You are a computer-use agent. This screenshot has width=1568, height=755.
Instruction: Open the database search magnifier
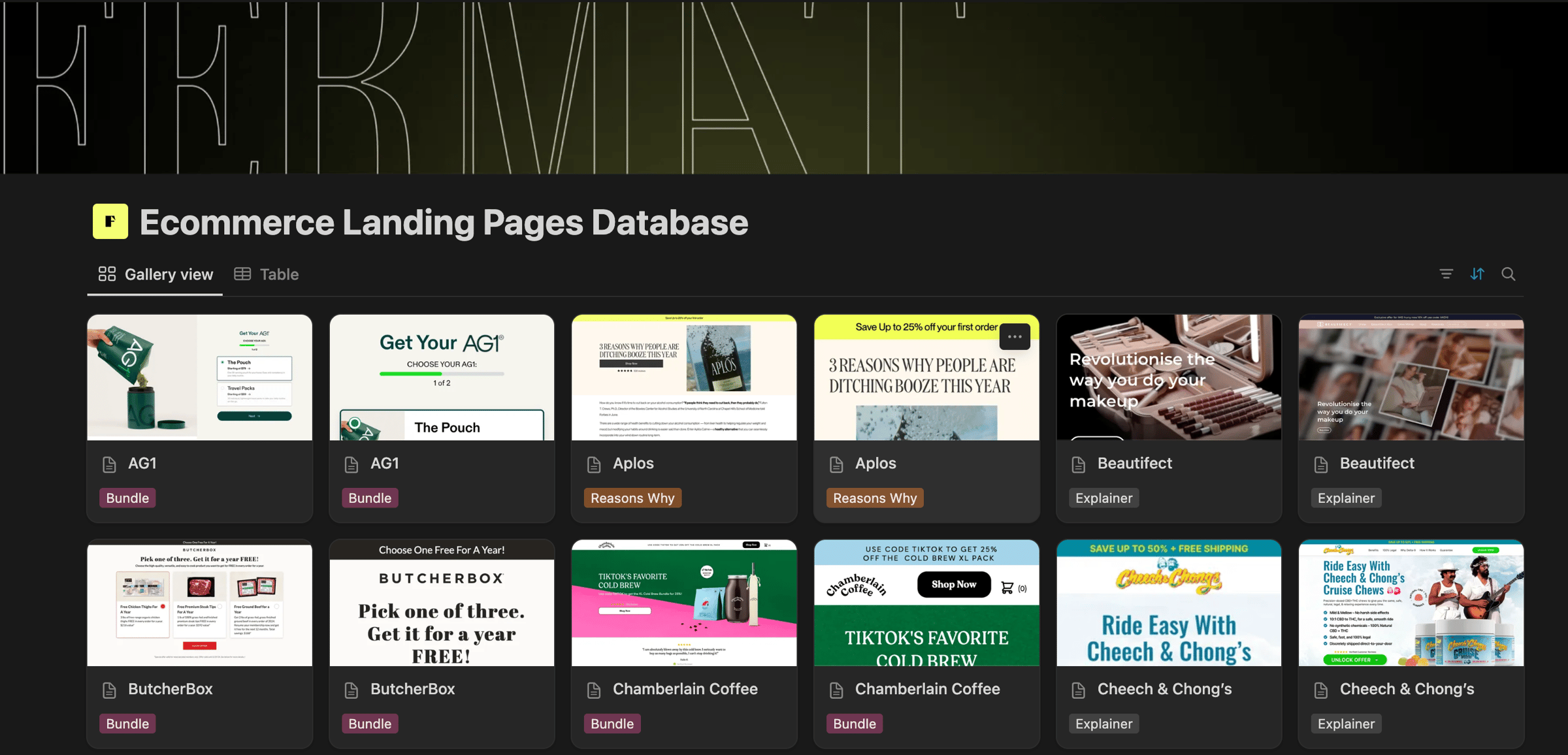tap(1508, 274)
